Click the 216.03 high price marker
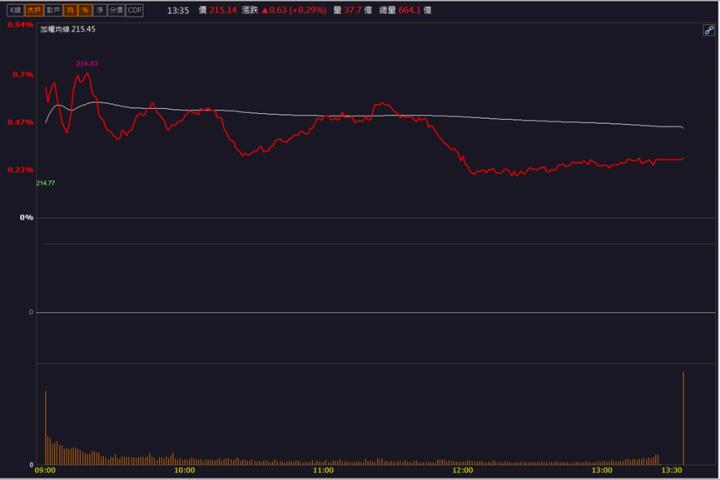Image resolution: width=720 pixels, height=480 pixels. 87,64
